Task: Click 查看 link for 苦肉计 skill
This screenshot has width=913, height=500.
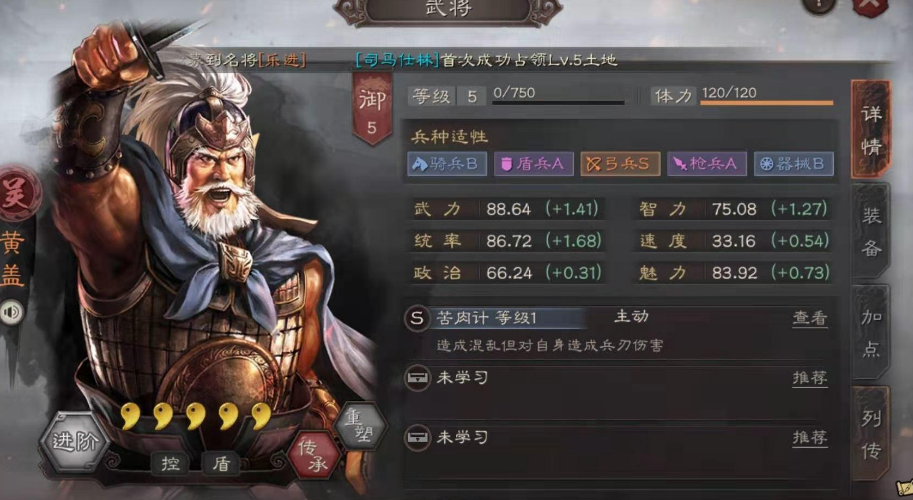Action: [x=810, y=318]
